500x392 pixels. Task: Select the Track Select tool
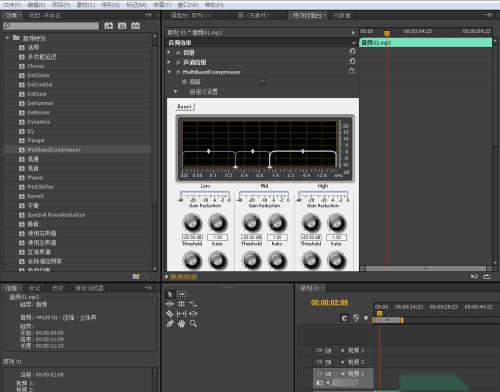[181, 294]
